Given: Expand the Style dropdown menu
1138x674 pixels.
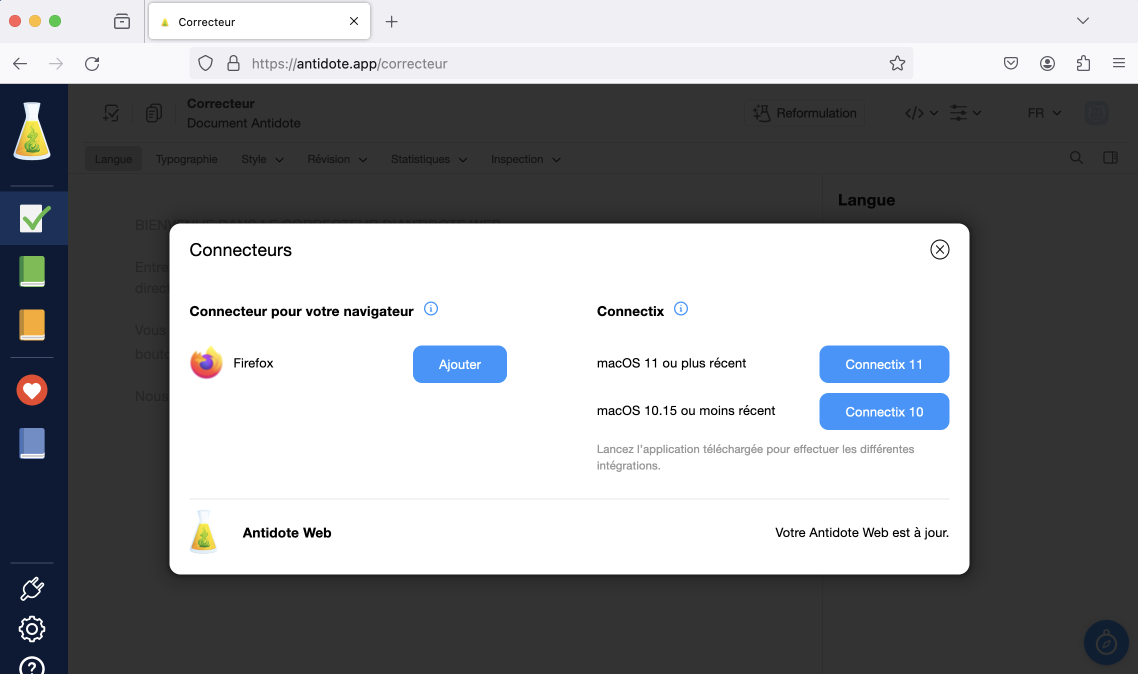Looking at the screenshot, I should tap(262, 159).
